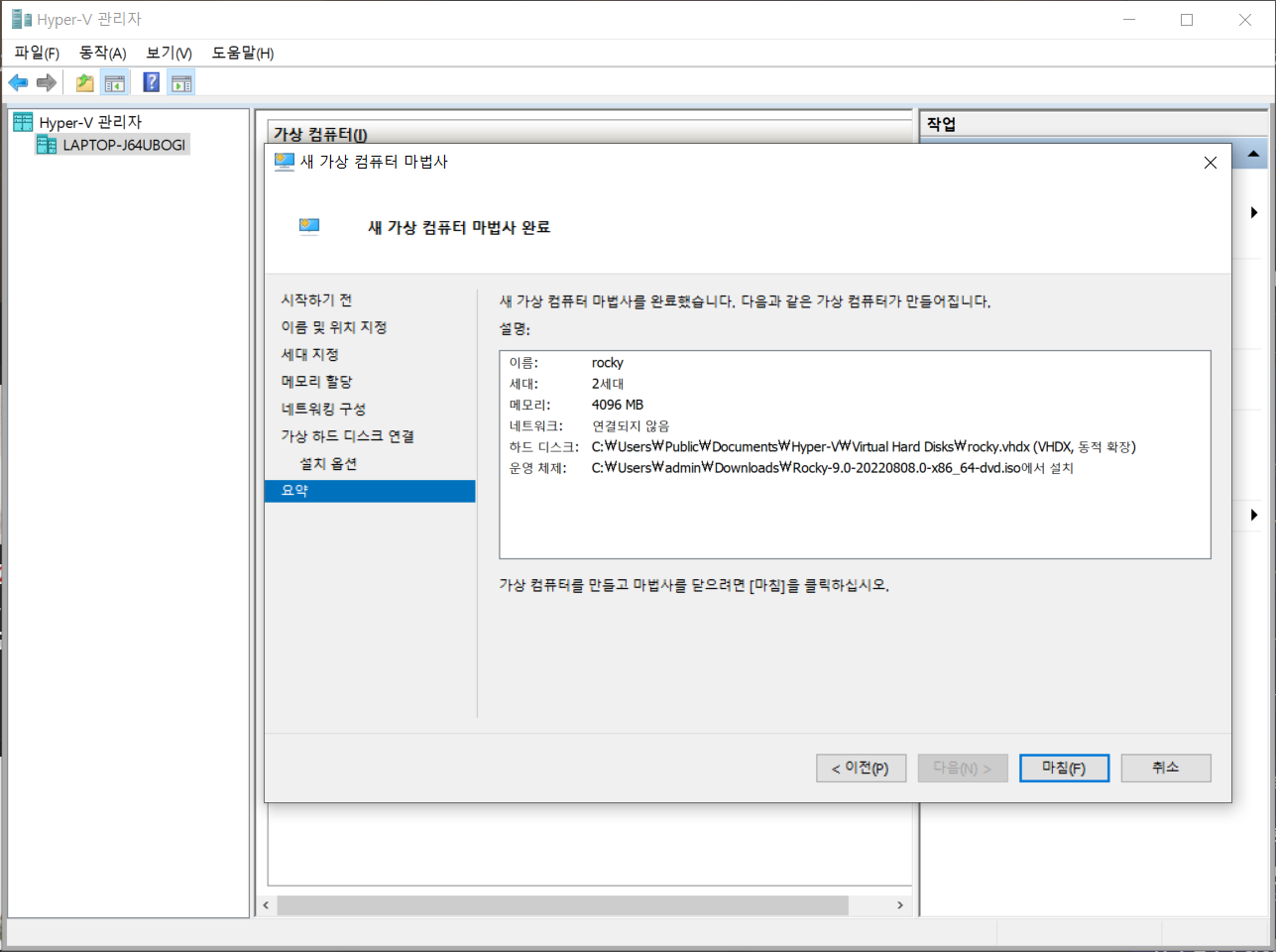This screenshot has height=952, width=1276.
Task: Expand the upper submenu arrow in 작업 pane
Action: [1254, 212]
